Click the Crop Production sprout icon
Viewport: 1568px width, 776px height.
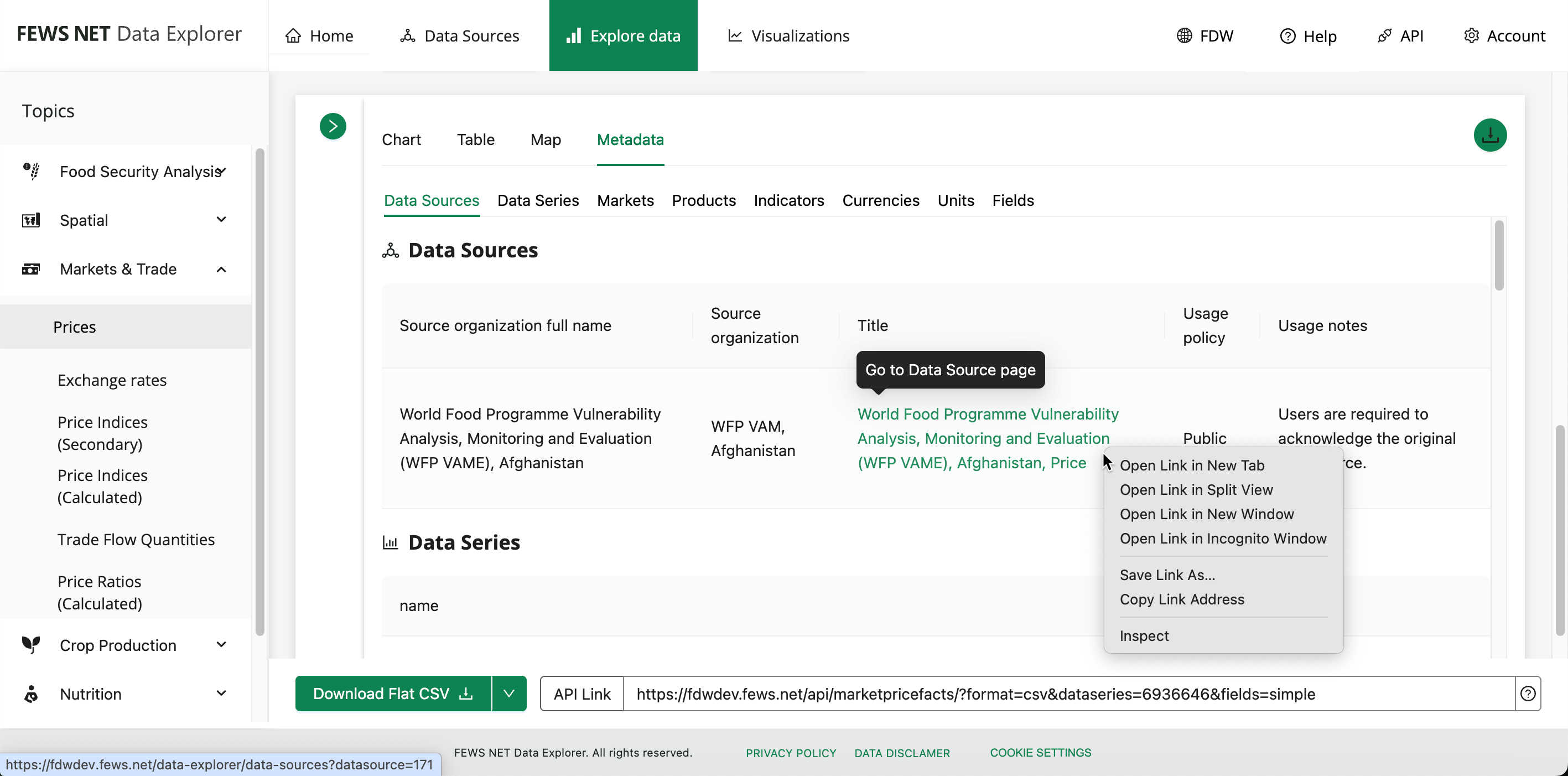pos(31,644)
